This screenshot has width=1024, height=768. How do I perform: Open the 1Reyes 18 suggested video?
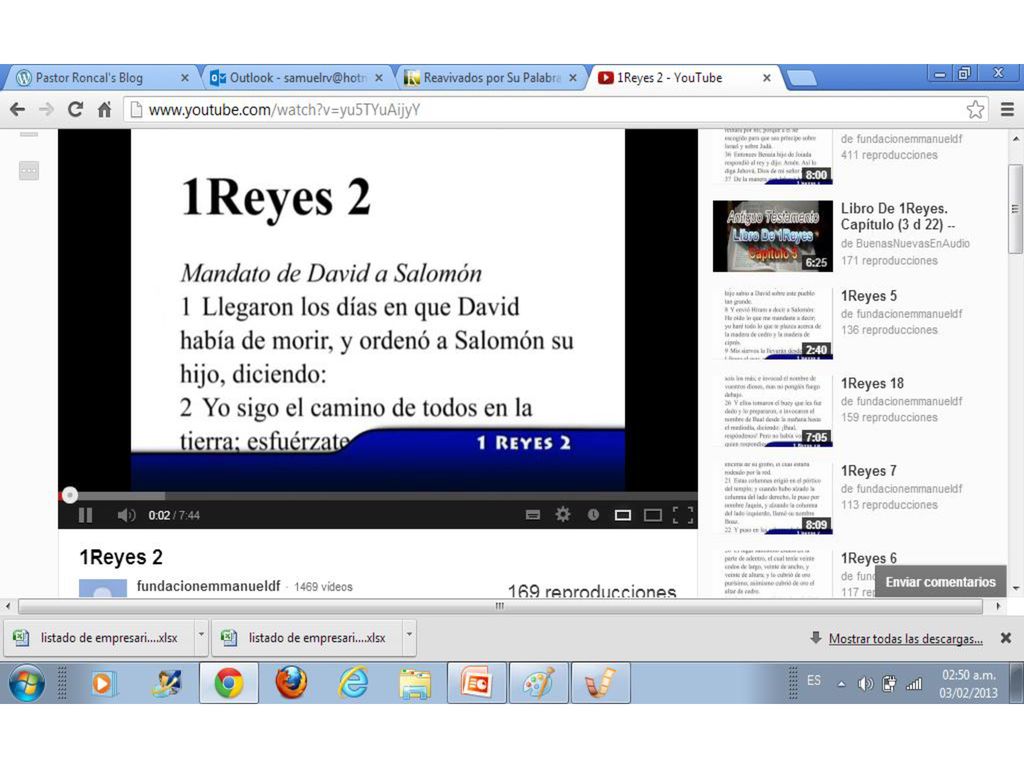[x=872, y=383]
